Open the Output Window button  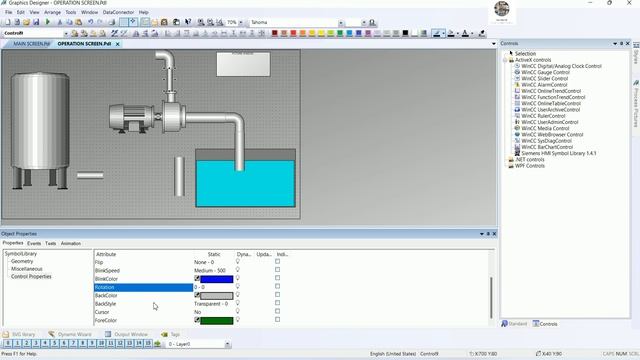click(126, 334)
